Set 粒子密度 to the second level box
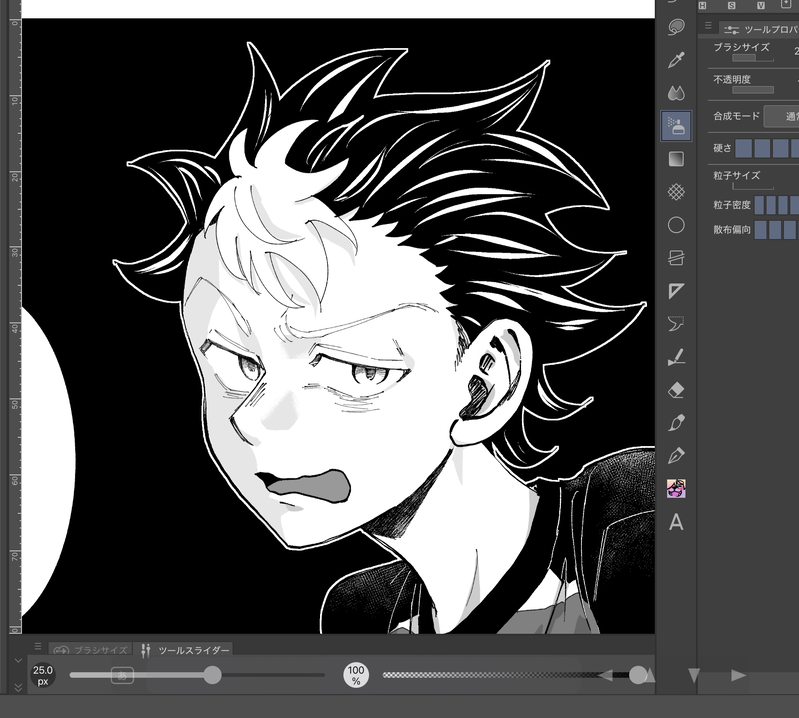 (771, 205)
